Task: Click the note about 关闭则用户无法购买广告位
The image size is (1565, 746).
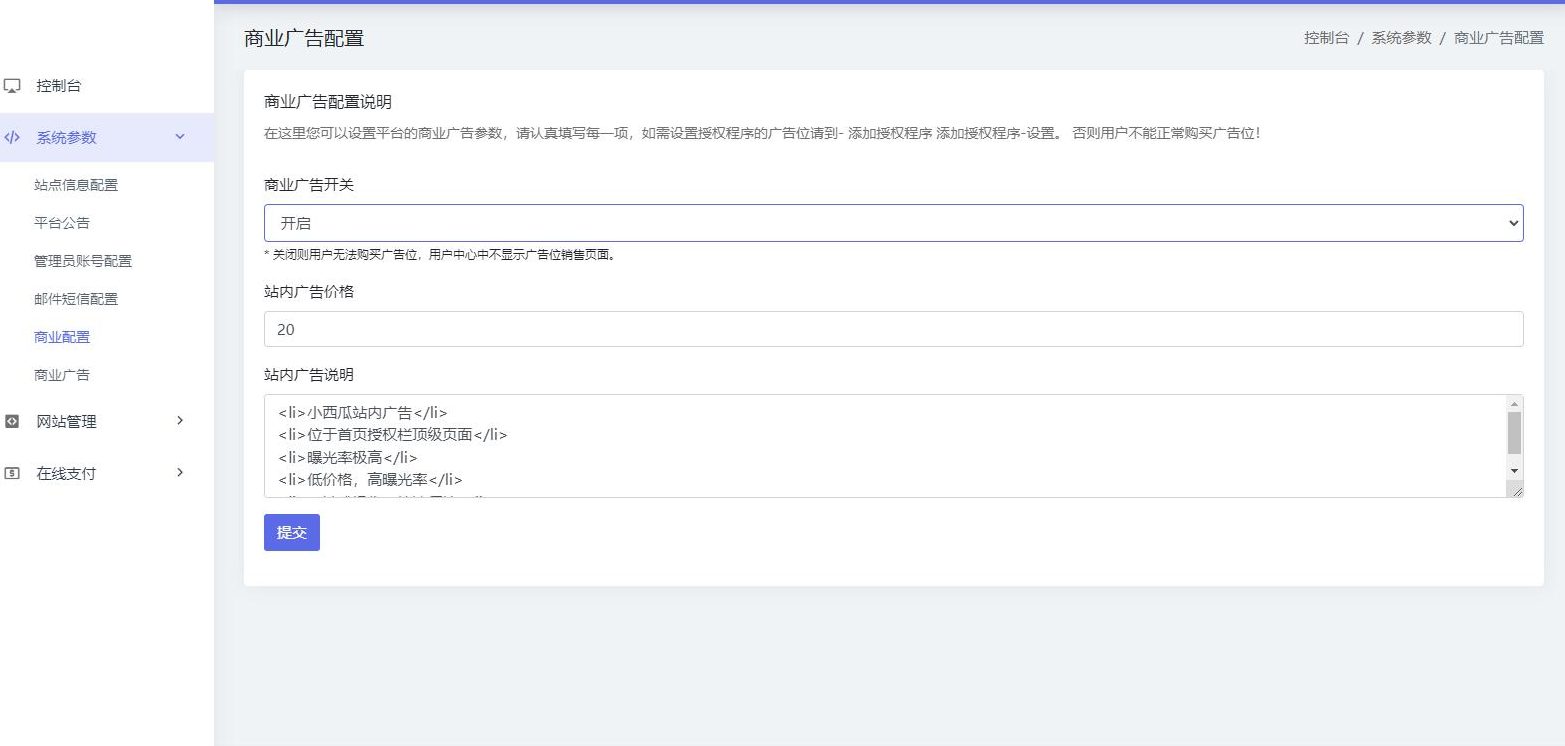Action: (440, 255)
